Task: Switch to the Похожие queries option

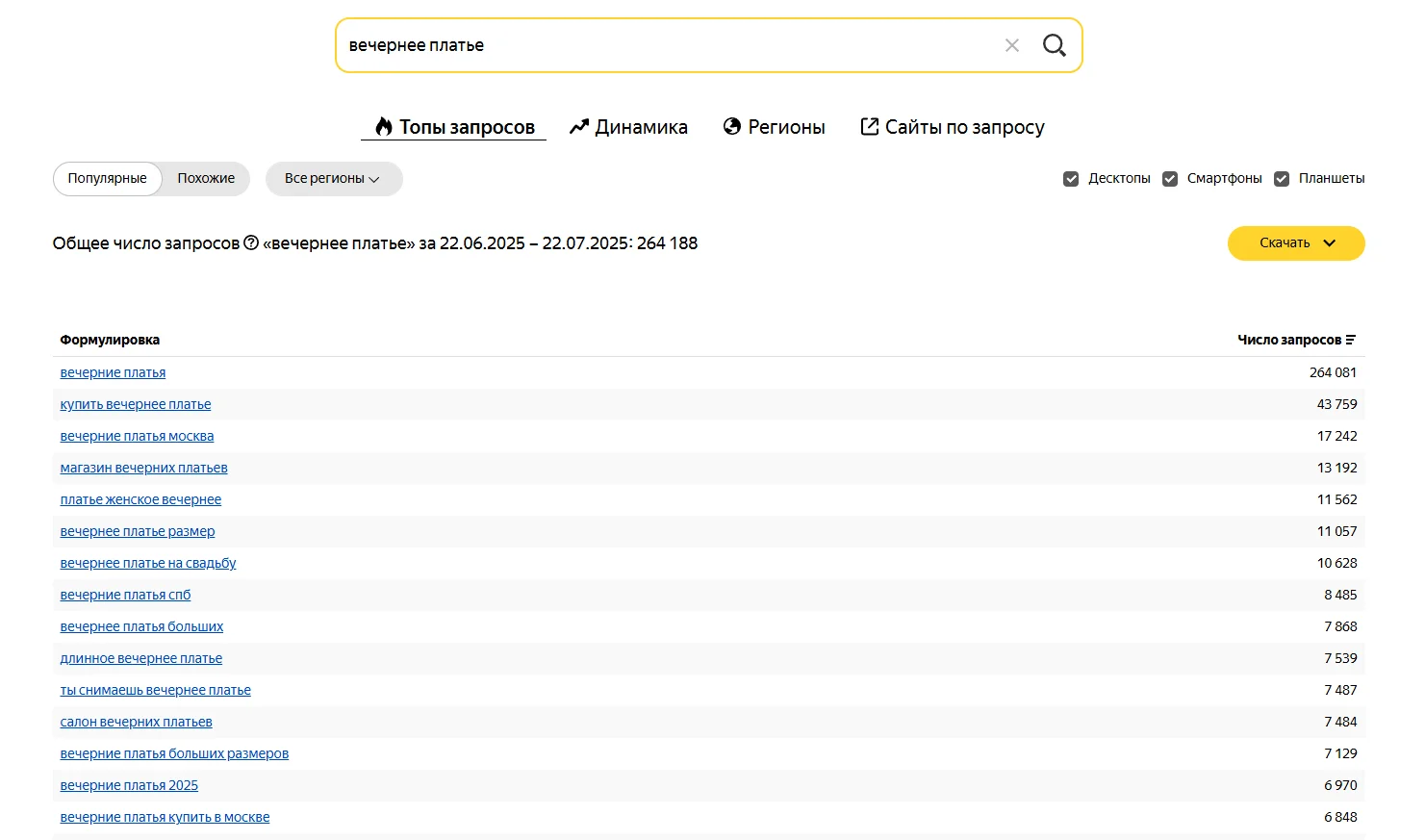Action: [x=206, y=179]
